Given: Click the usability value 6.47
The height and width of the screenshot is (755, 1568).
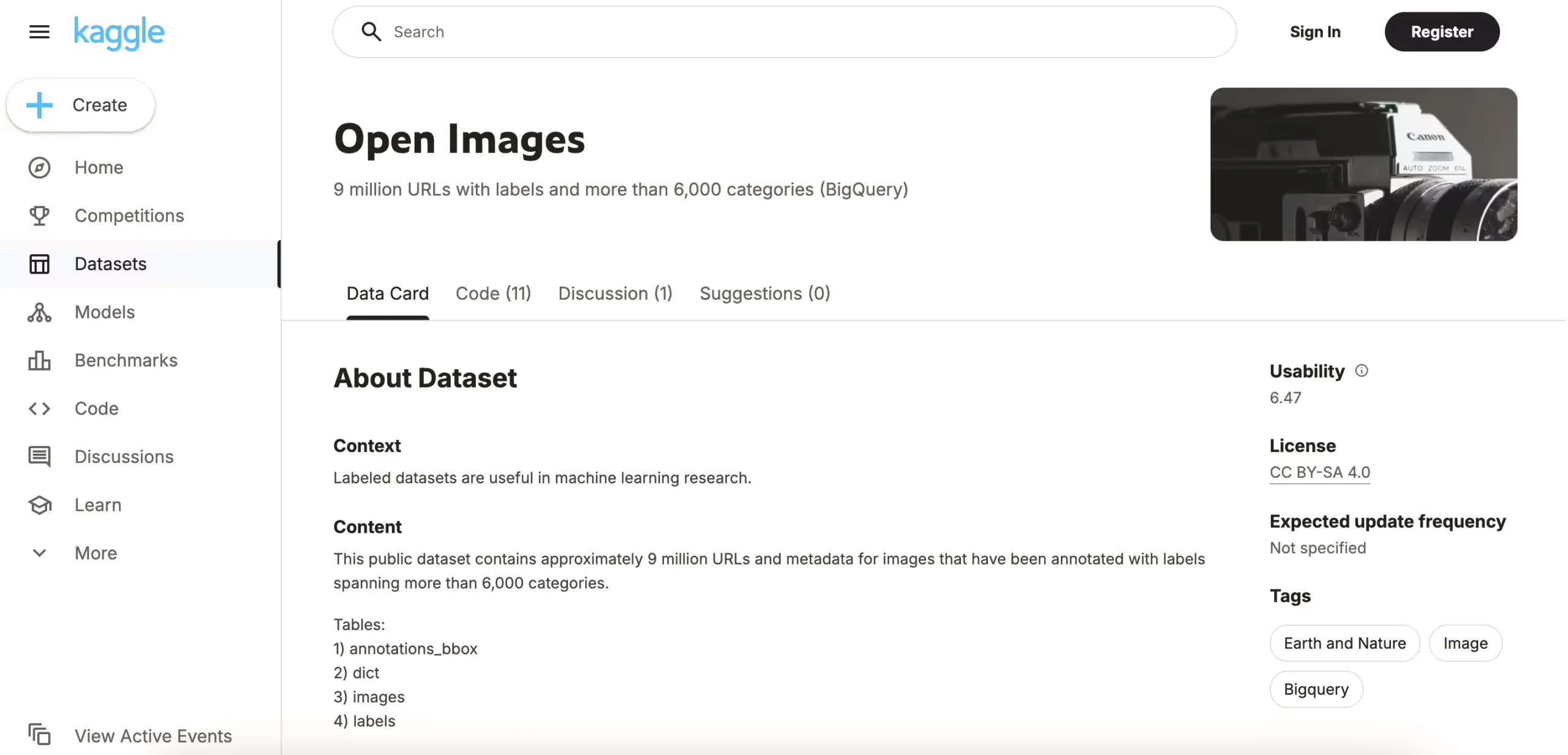Looking at the screenshot, I should tap(1284, 397).
